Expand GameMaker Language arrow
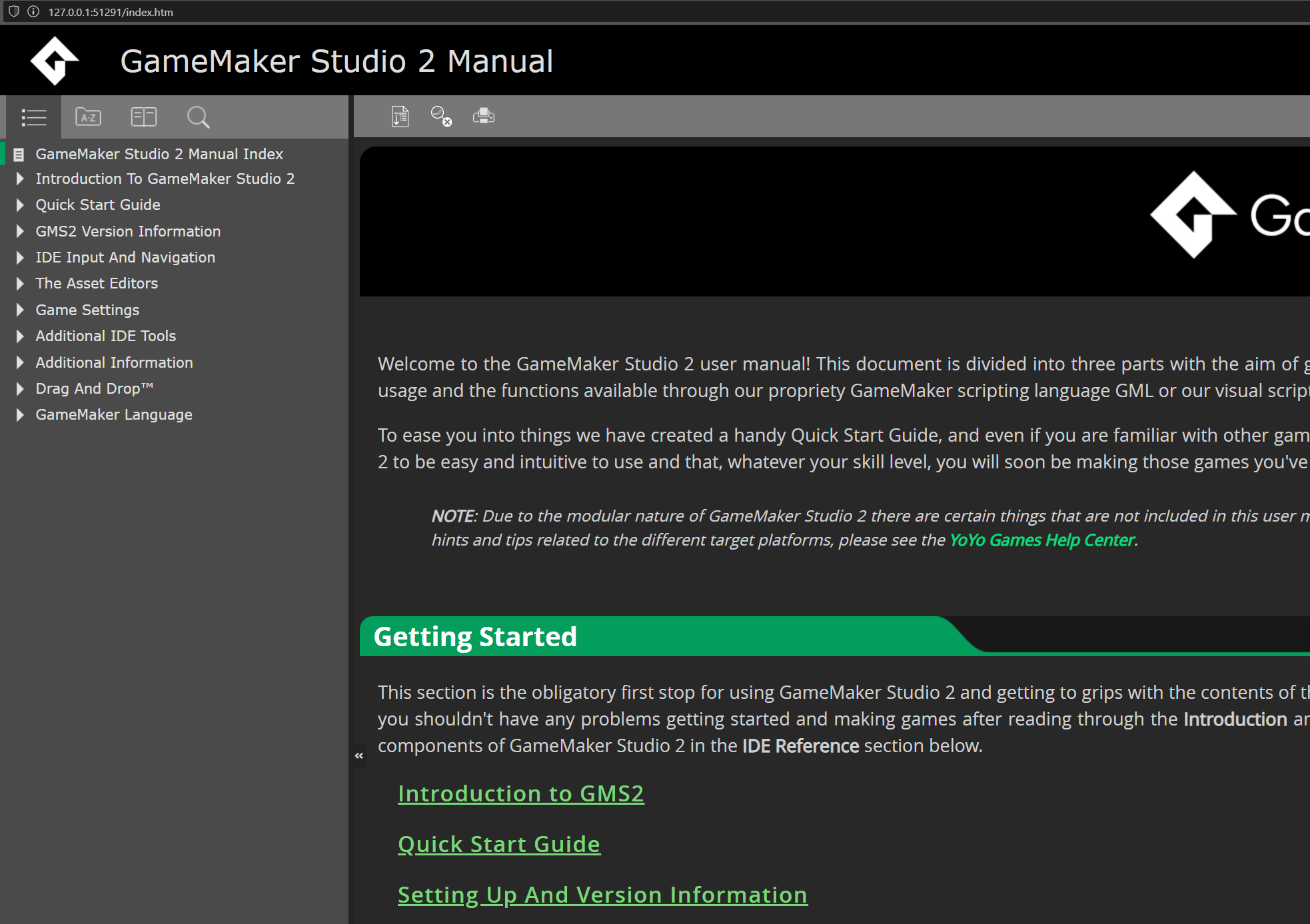Screen dimensions: 1310x924 point(20,414)
